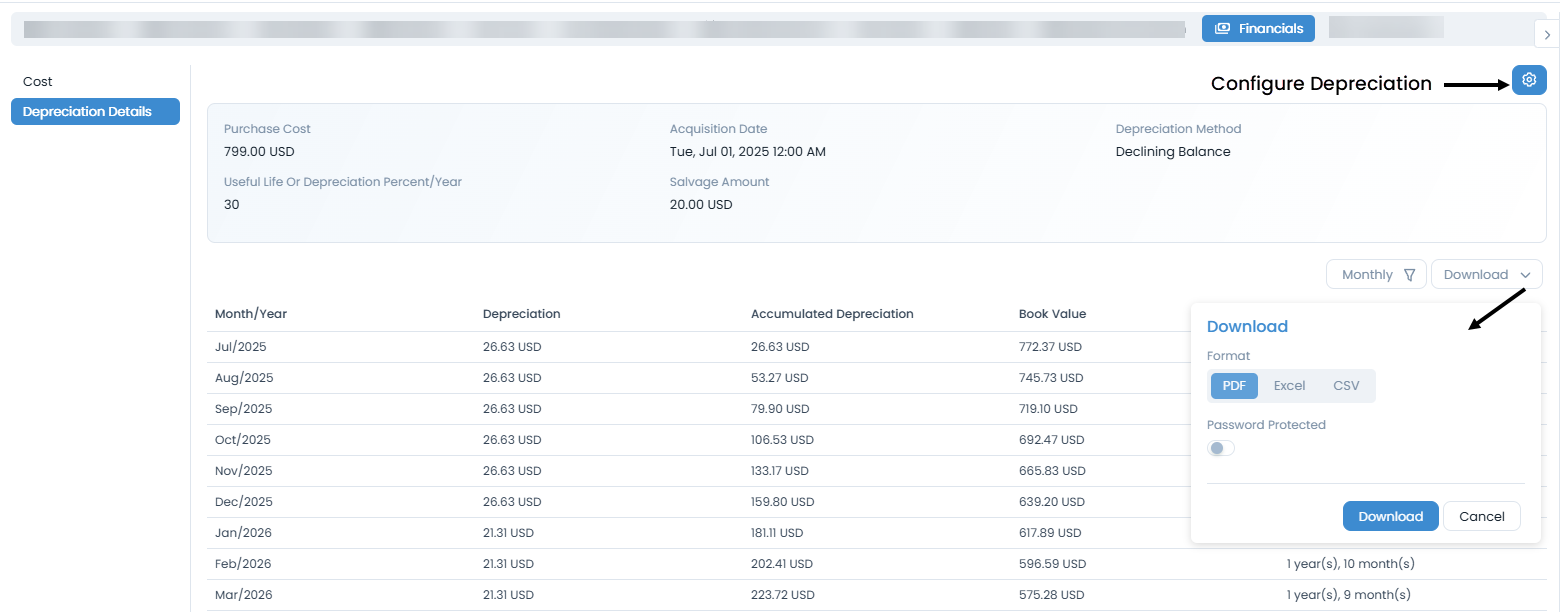Select the Excel format option
The width and height of the screenshot is (1560, 612).
(1289, 385)
